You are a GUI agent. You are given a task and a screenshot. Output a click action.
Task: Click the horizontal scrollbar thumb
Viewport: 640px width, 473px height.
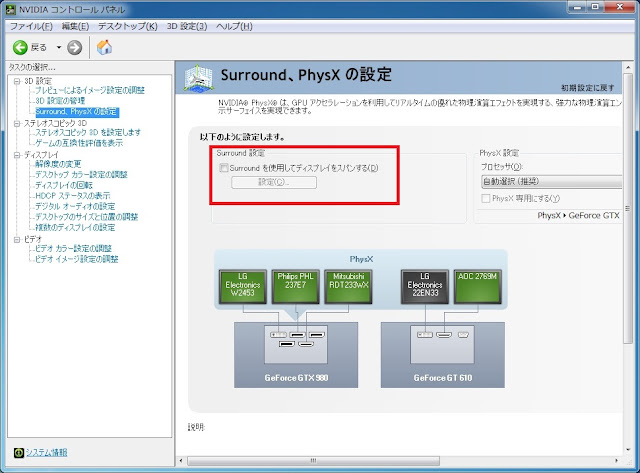(313, 461)
